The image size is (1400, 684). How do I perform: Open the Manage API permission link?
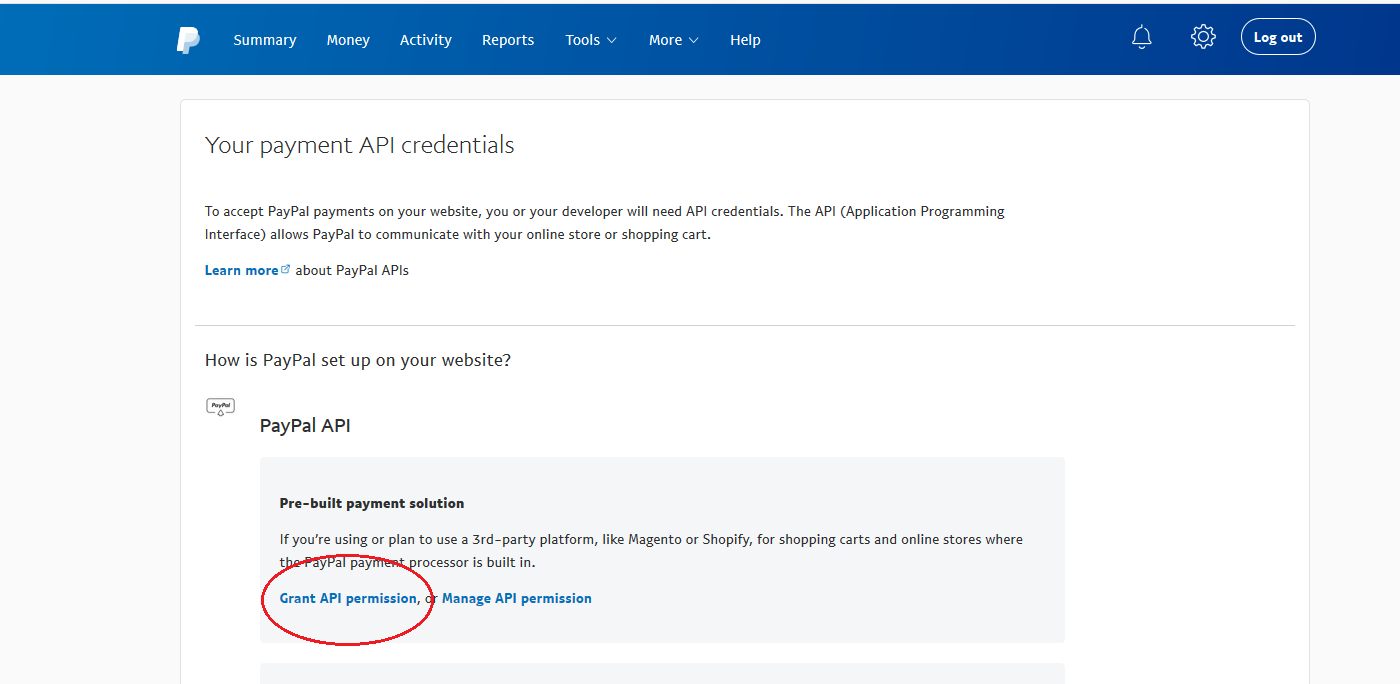tap(517, 598)
